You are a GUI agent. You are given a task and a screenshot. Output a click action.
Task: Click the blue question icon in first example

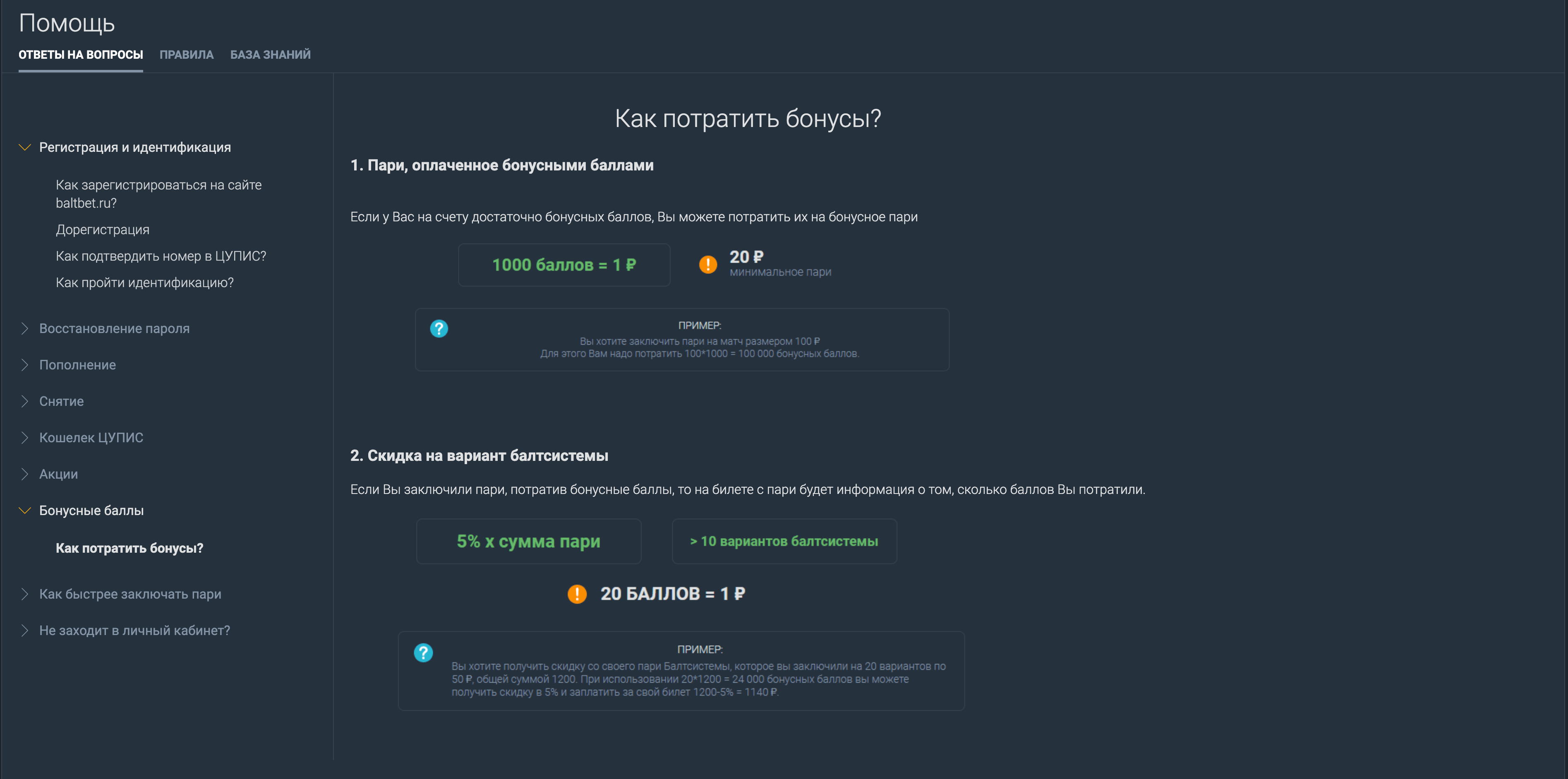439,328
